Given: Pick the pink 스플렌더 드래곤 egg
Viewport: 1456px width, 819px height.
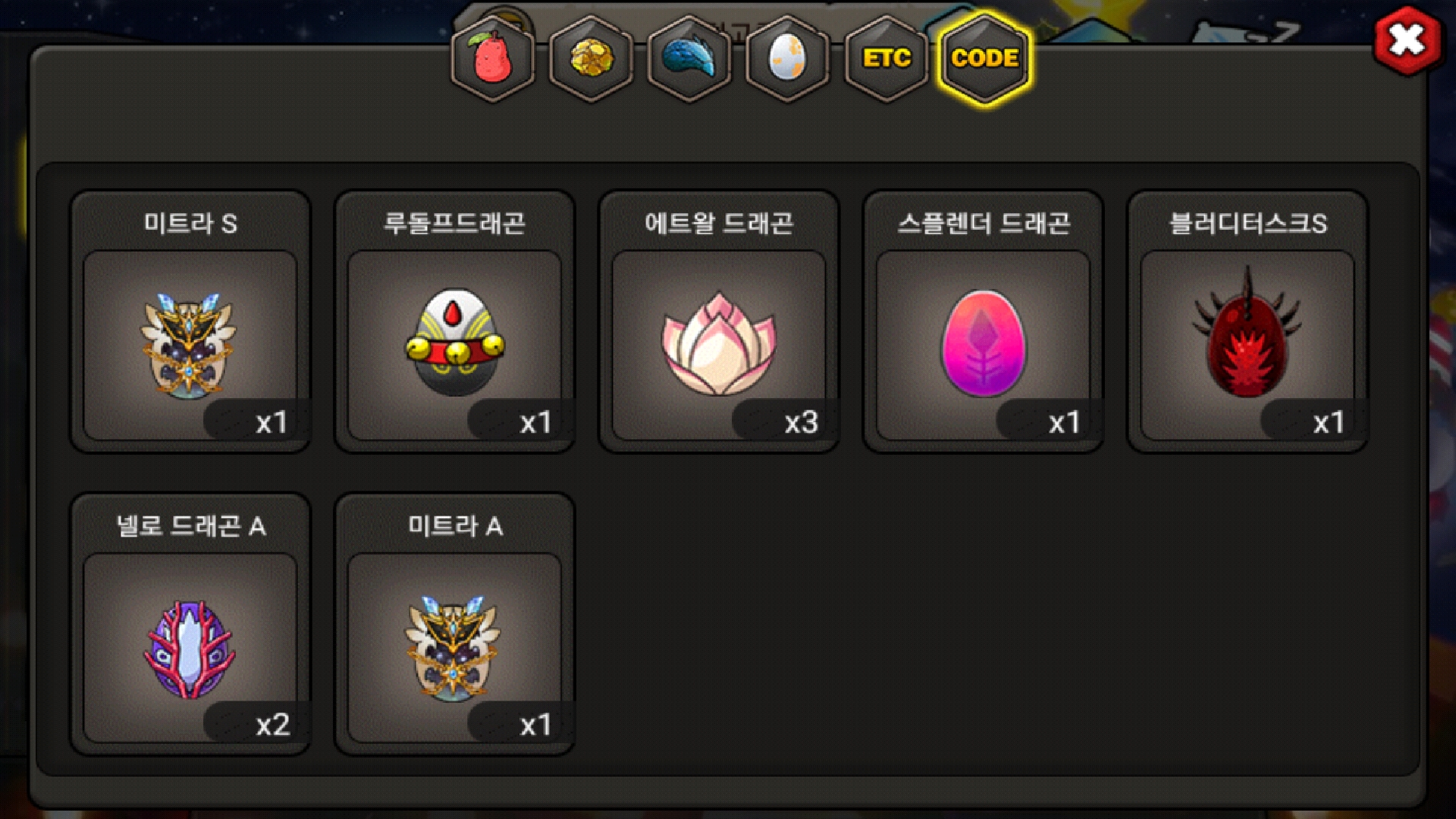Looking at the screenshot, I should (984, 344).
